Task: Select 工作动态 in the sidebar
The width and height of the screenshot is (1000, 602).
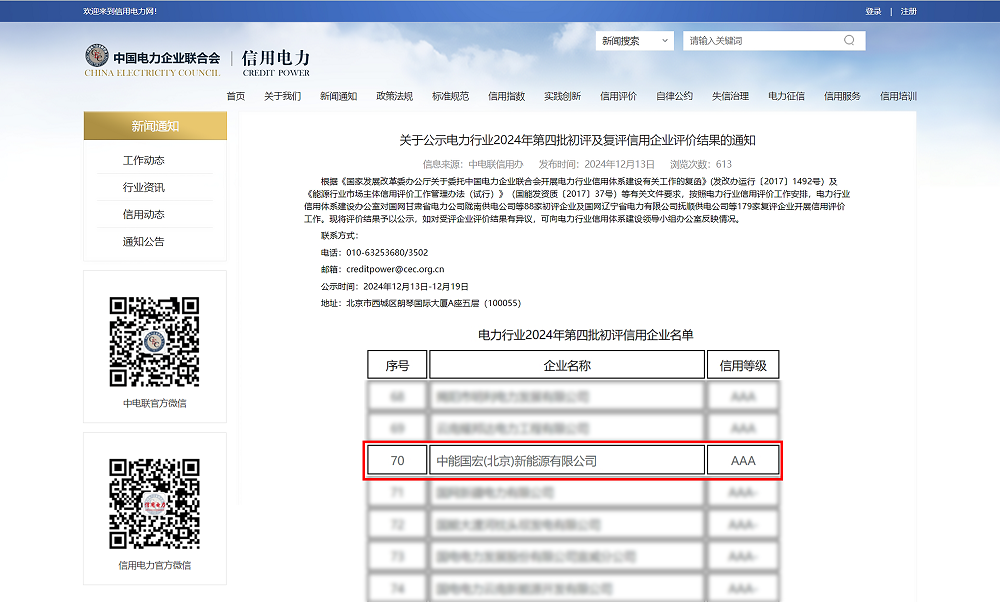Action: click(143, 160)
